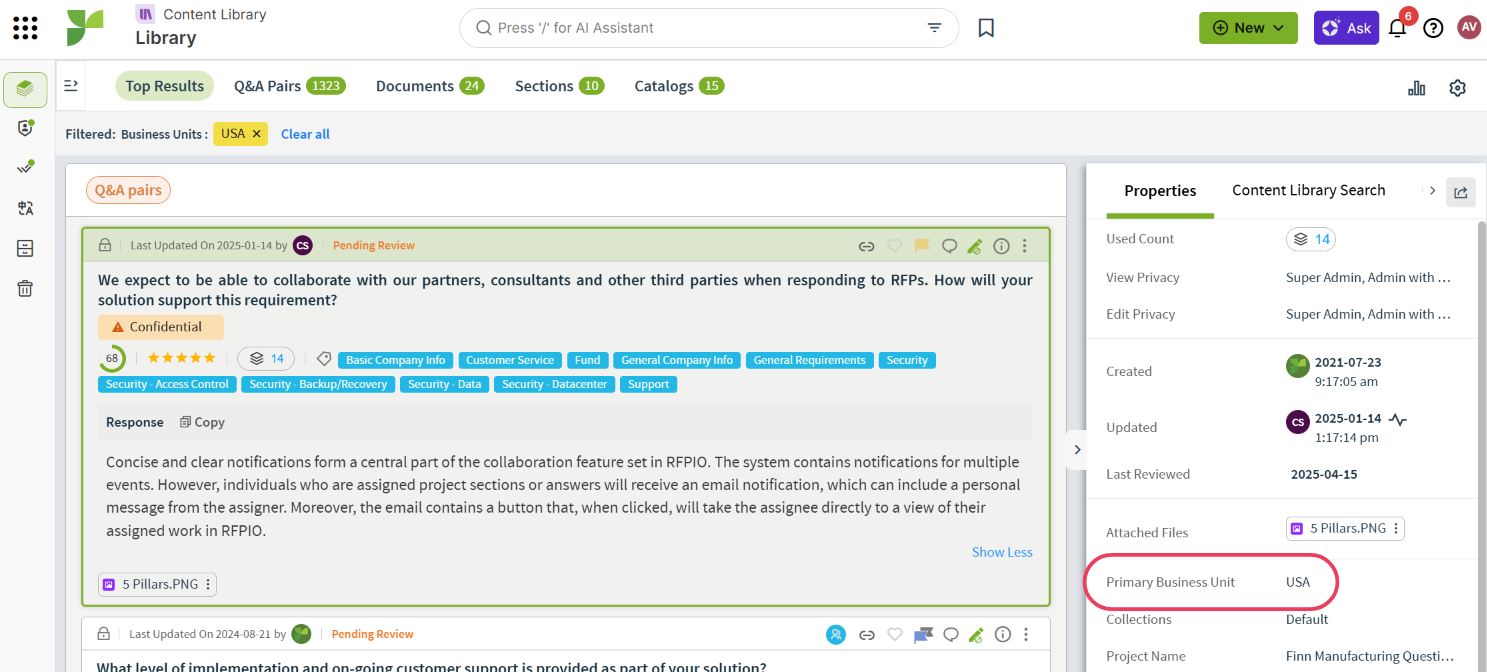Switch to the Sections tab
1487x672 pixels.
[x=560, y=86]
